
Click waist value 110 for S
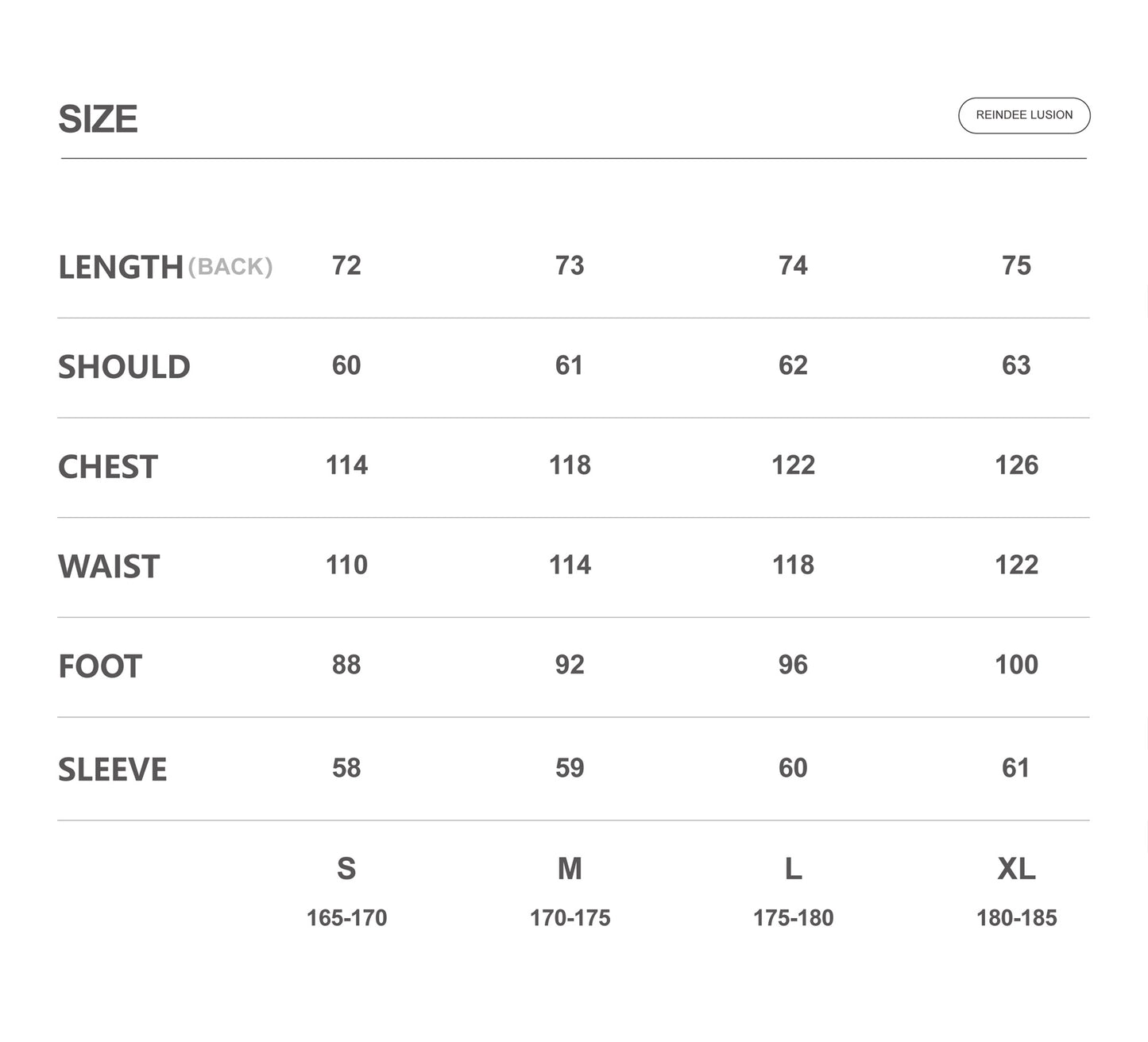pos(346,565)
